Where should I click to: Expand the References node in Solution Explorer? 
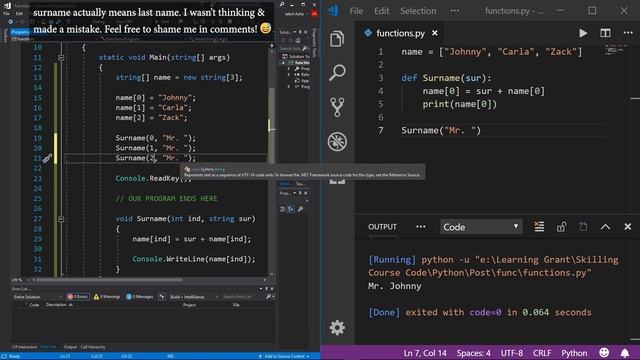click(289, 75)
